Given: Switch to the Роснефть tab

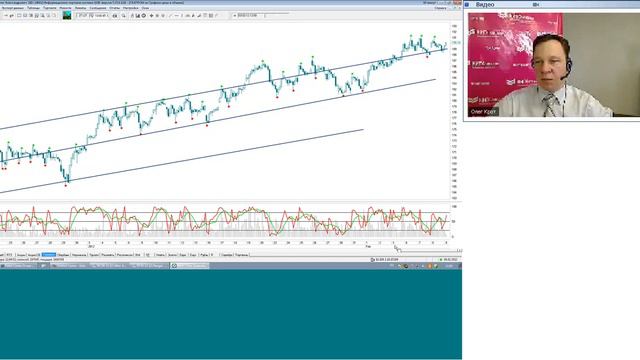Looking at the screenshot, I should 108,255.
